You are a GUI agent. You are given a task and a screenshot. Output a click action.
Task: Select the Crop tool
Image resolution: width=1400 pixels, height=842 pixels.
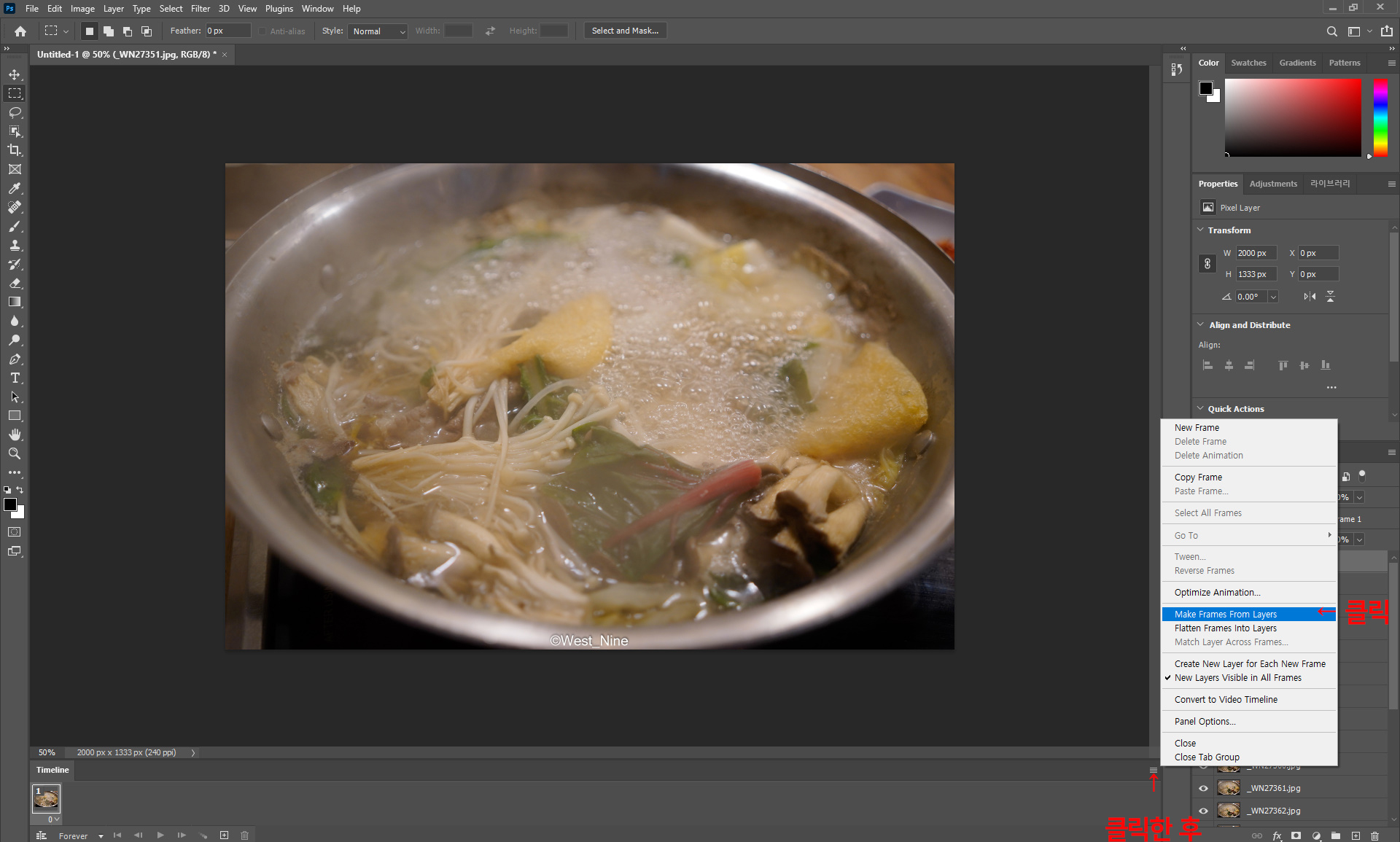tap(15, 150)
